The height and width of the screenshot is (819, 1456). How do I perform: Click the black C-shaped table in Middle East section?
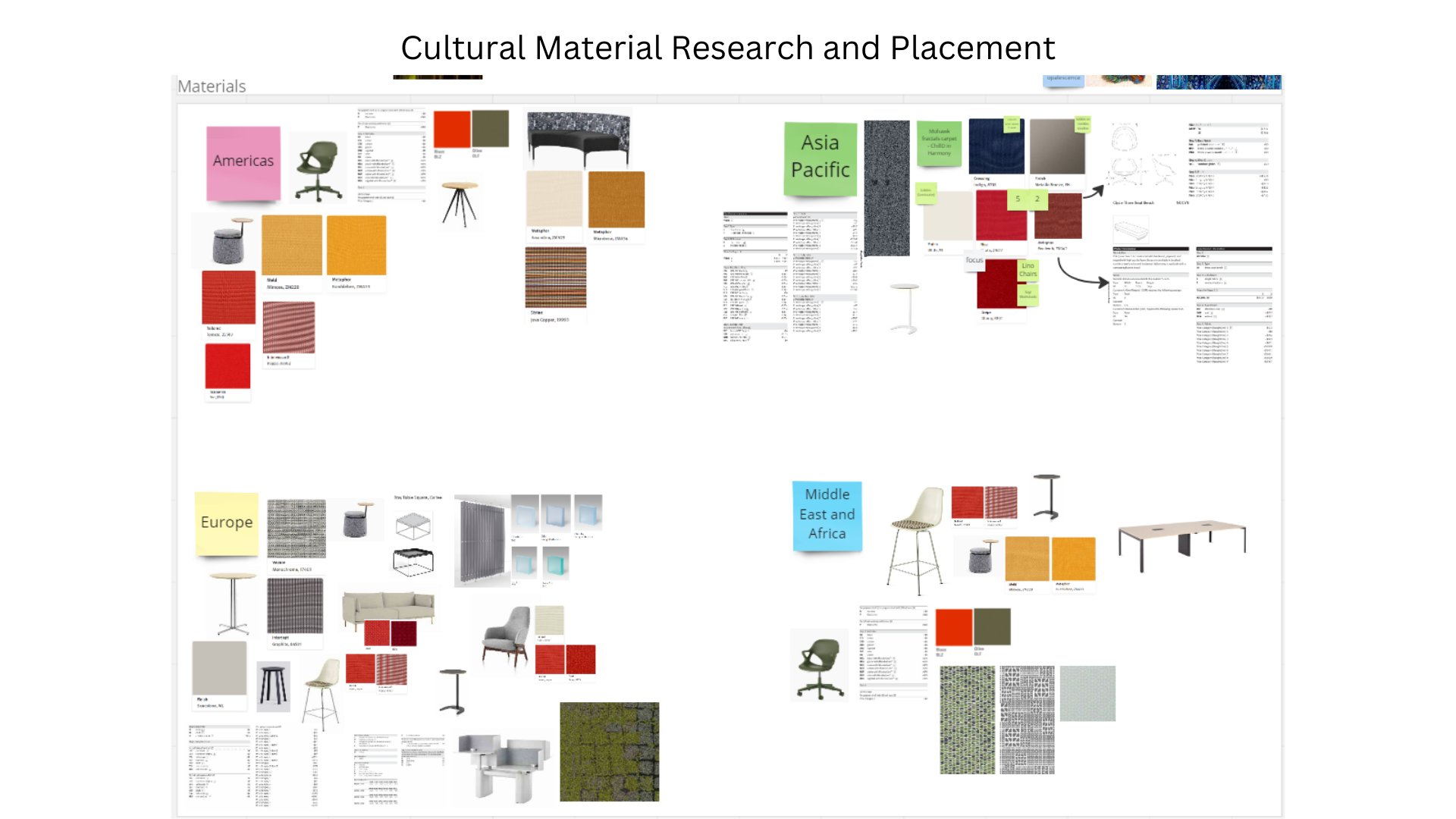point(1046,497)
